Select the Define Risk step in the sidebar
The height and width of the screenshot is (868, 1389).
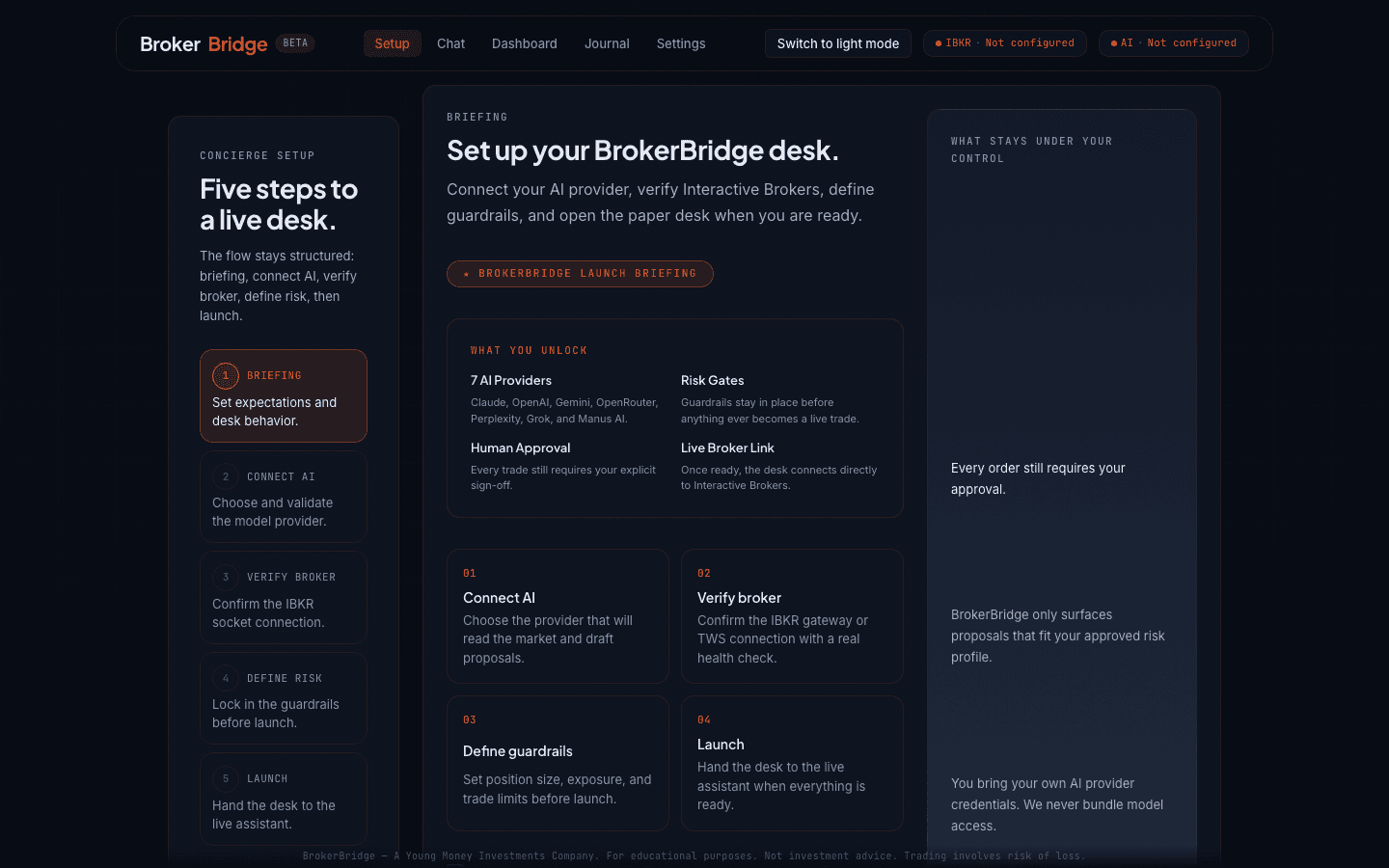(283, 697)
